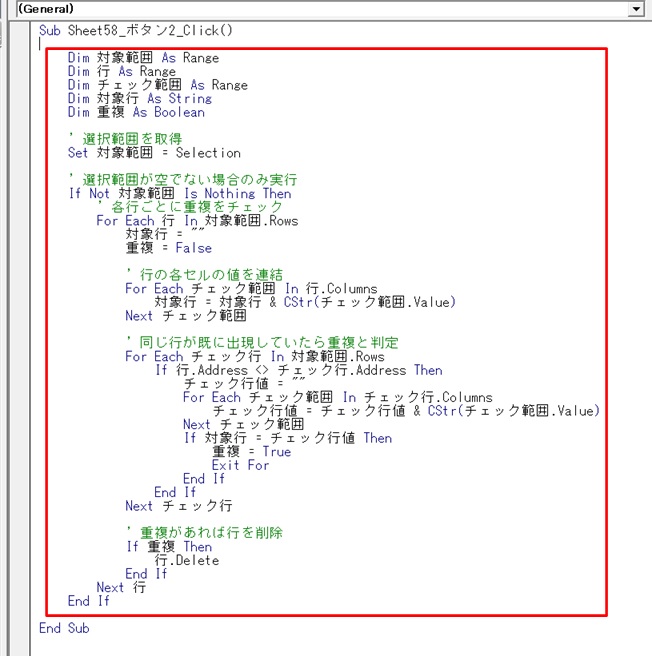The height and width of the screenshot is (656, 652).
Task: Click the 'Dim チェック範囲 As Range' line
Action: [x=158, y=85]
